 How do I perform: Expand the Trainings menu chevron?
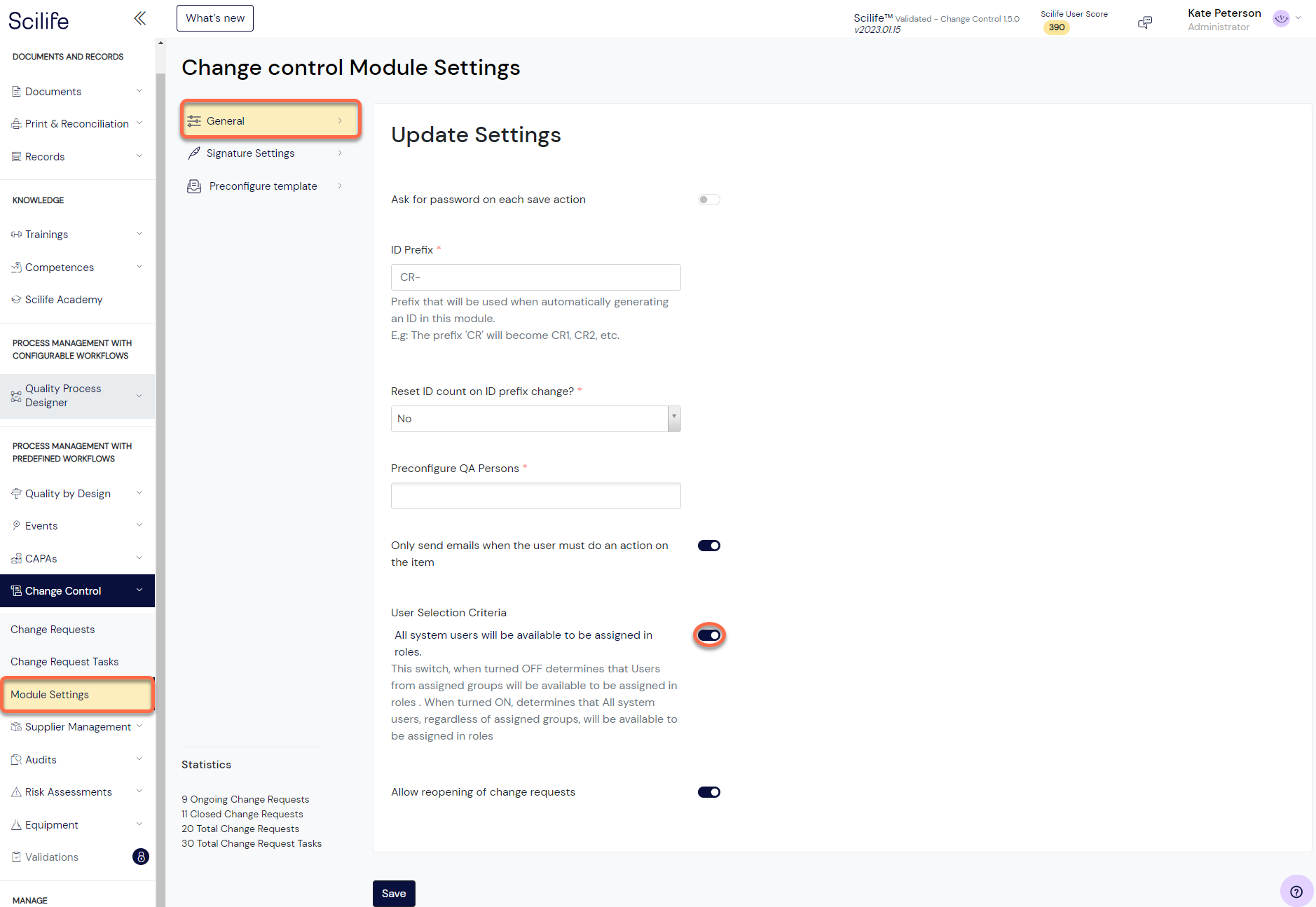pyautogui.click(x=139, y=234)
